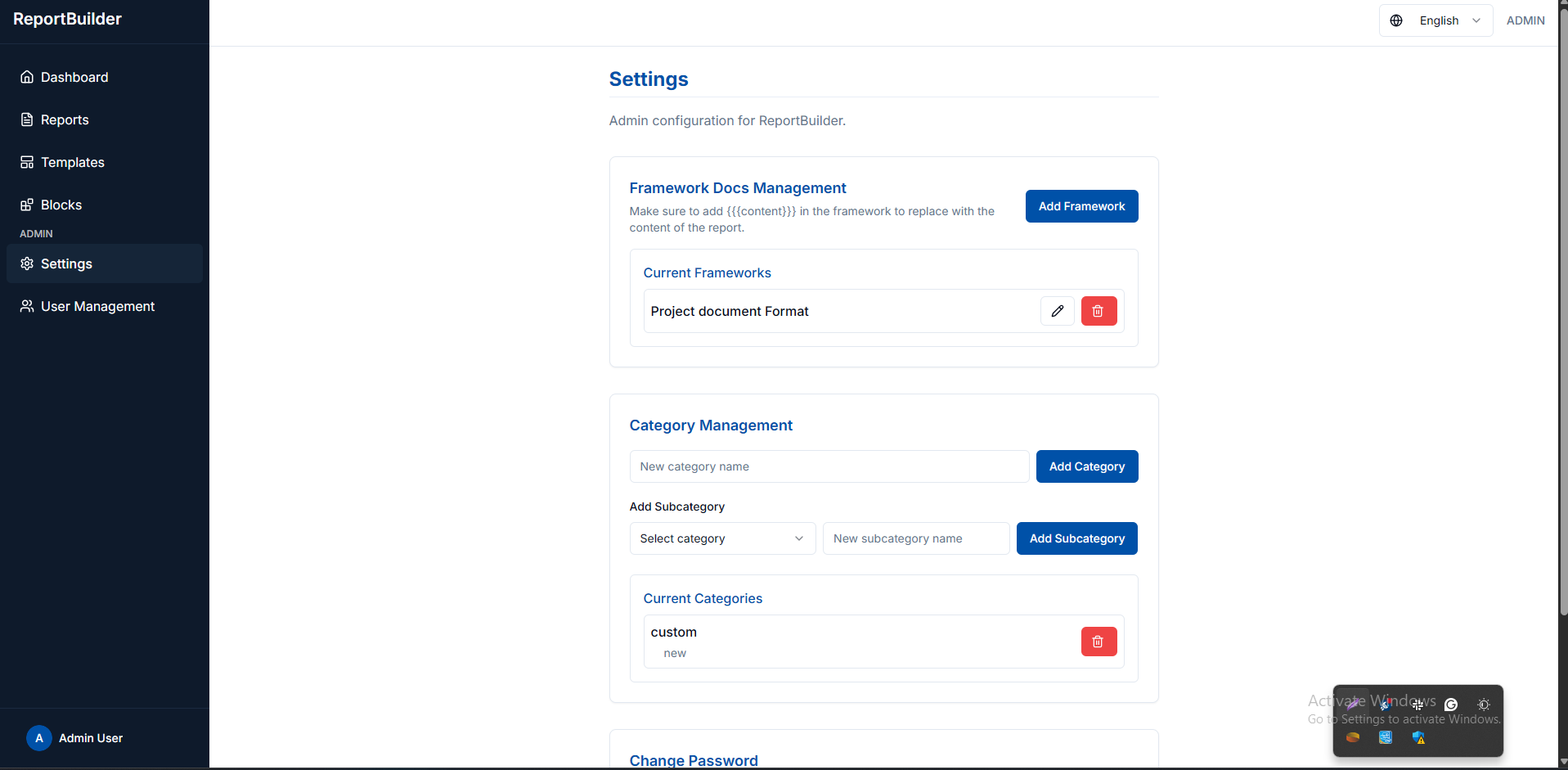
Task: Focus the New category name field
Action: 829,466
